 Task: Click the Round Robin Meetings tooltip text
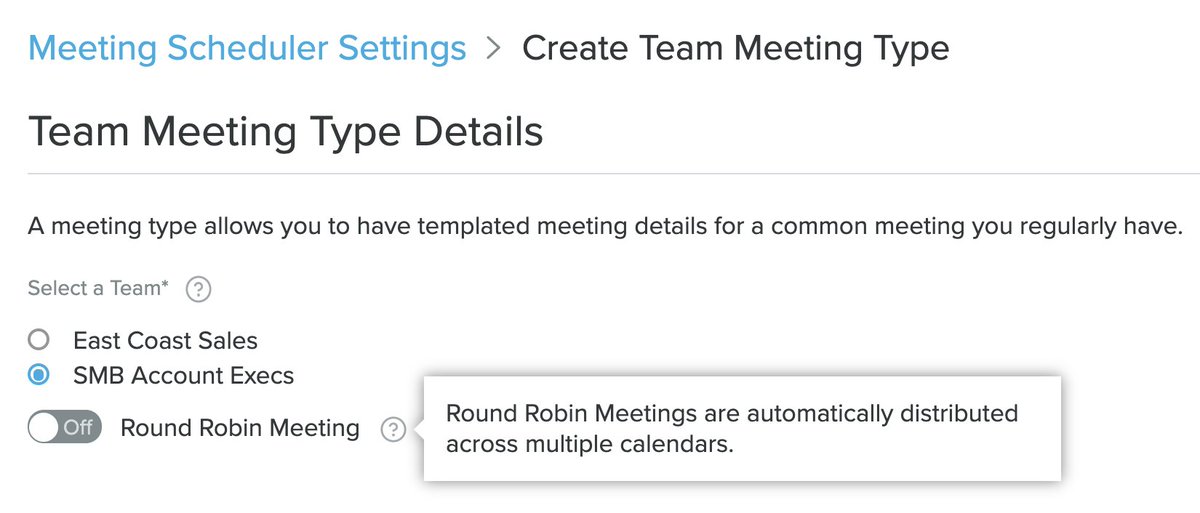[x=731, y=428]
